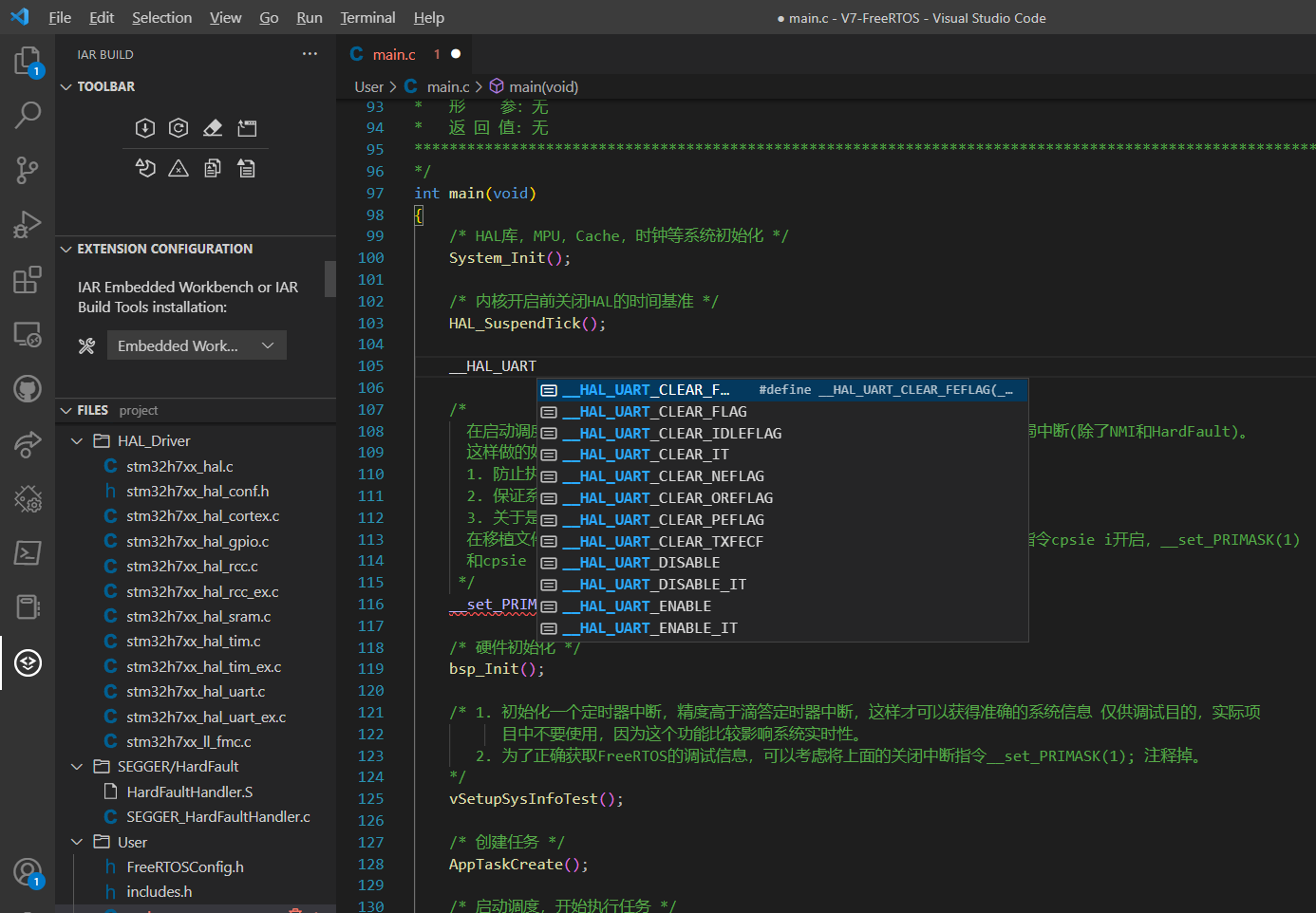Click the VS Code logo icon
Screen dimensions: 1316x913
click(x=20, y=17)
